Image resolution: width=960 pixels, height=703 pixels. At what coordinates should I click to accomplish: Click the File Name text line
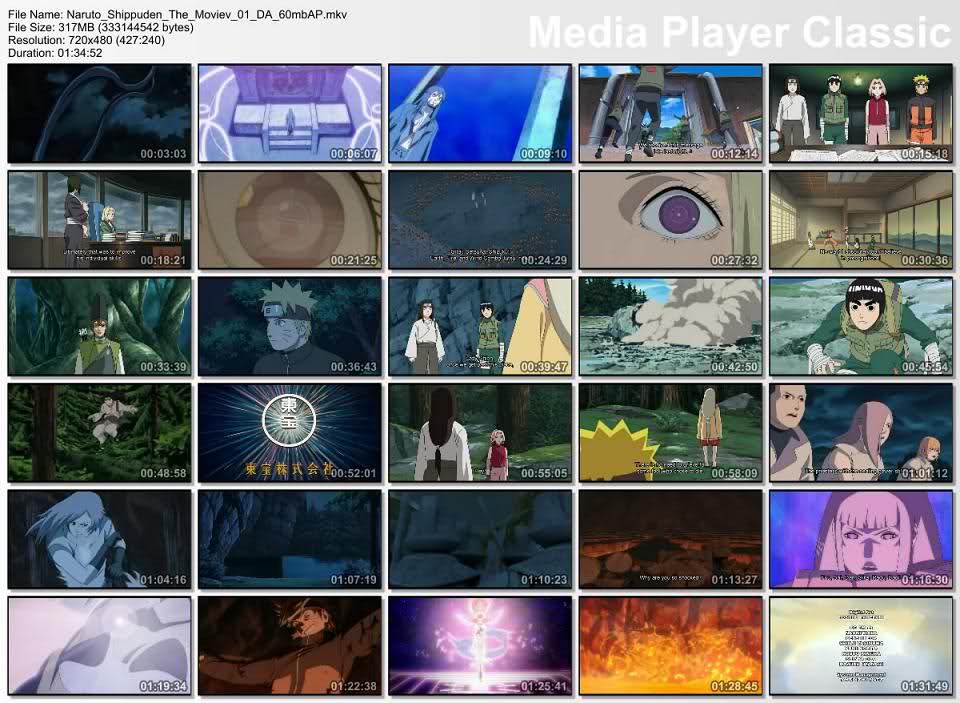click(178, 15)
